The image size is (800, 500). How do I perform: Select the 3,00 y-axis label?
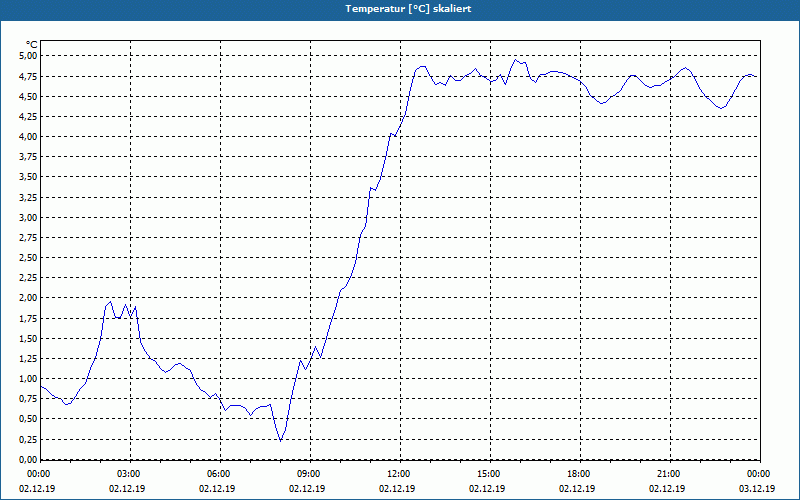tap(28, 217)
